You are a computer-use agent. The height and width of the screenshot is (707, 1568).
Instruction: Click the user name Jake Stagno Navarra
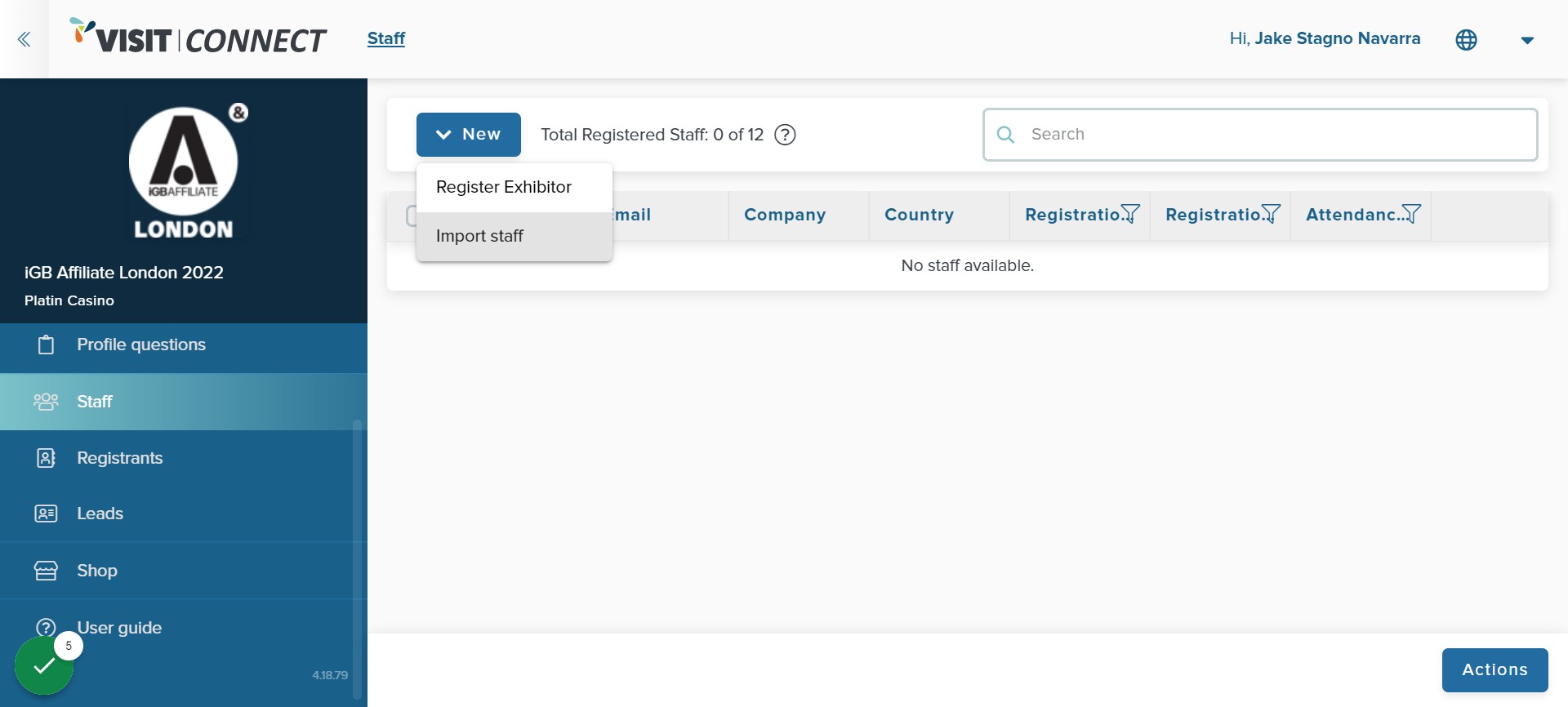click(1337, 38)
